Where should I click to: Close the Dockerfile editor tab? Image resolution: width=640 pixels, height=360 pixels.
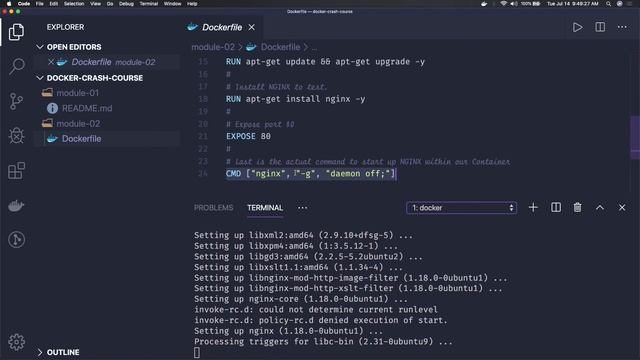tap(252, 27)
